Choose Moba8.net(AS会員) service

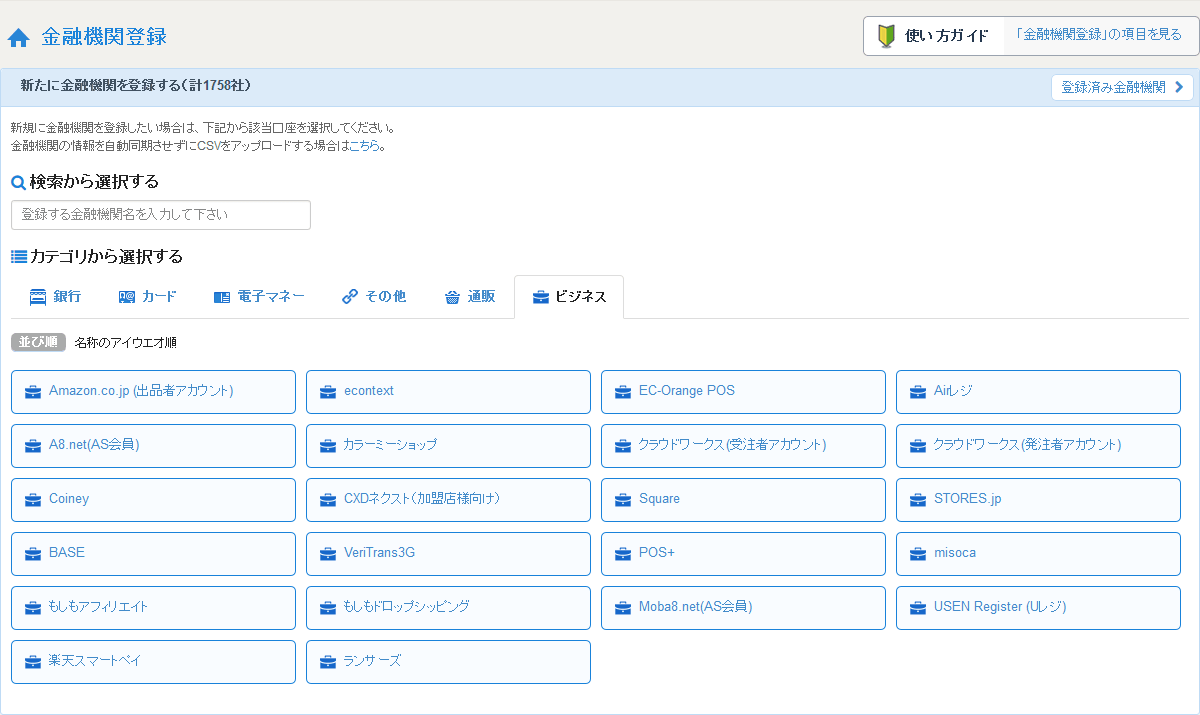coord(743,608)
